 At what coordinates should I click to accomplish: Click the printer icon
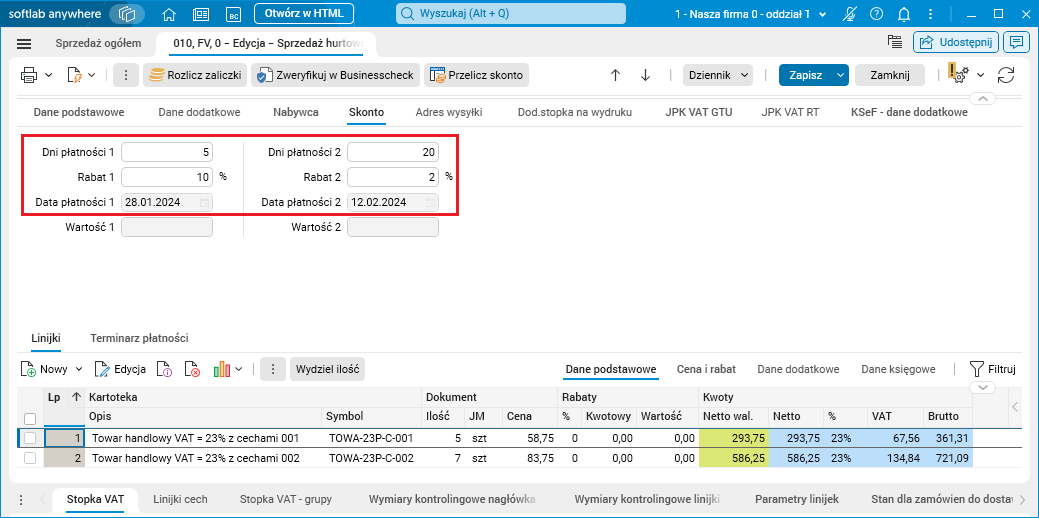tap(29, 76)
